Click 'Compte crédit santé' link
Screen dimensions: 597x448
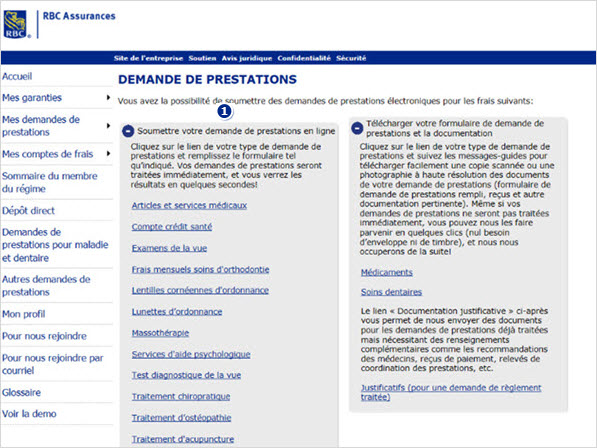coord(172,227)
